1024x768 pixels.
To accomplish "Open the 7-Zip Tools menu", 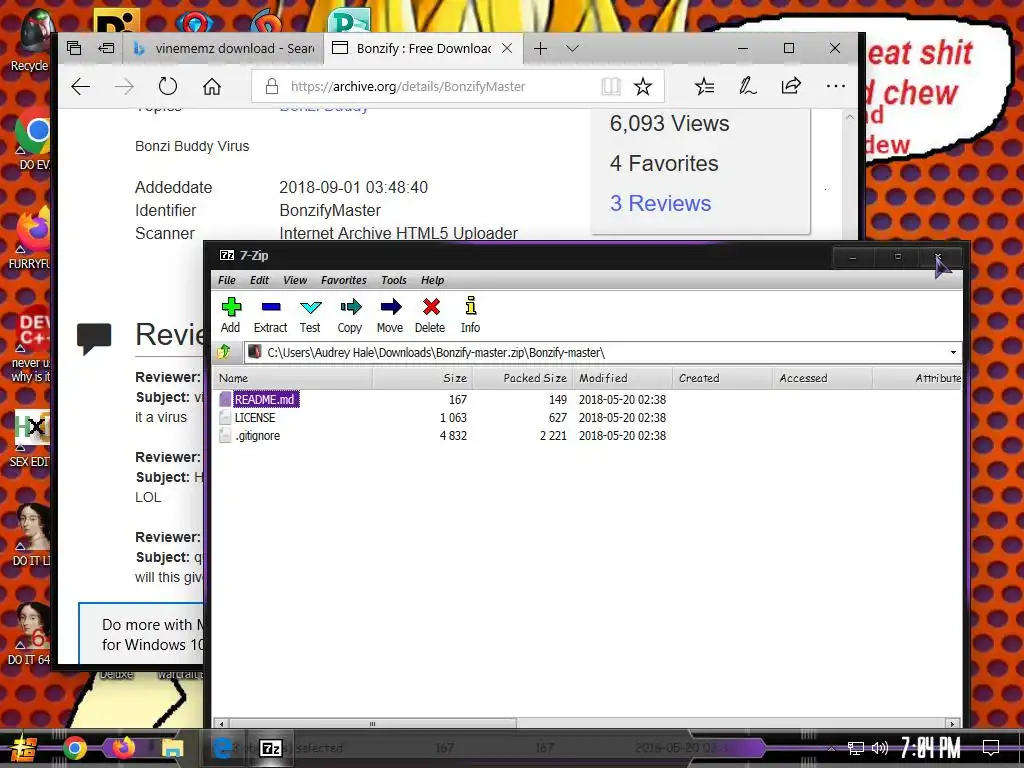I will pos(394,280).
